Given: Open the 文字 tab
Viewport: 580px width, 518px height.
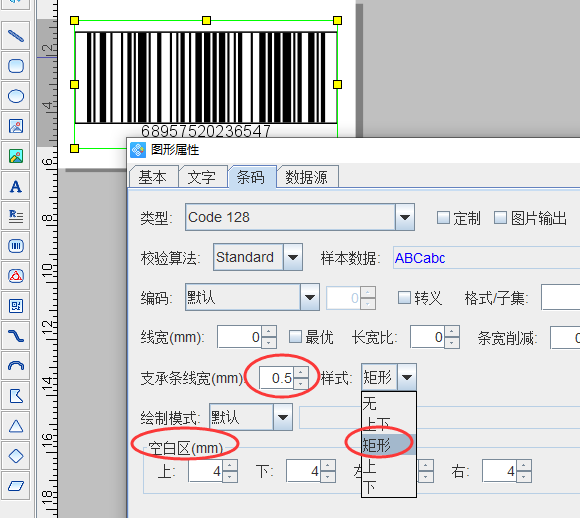Looking at the screenshot, I should (x=202, y=177).
